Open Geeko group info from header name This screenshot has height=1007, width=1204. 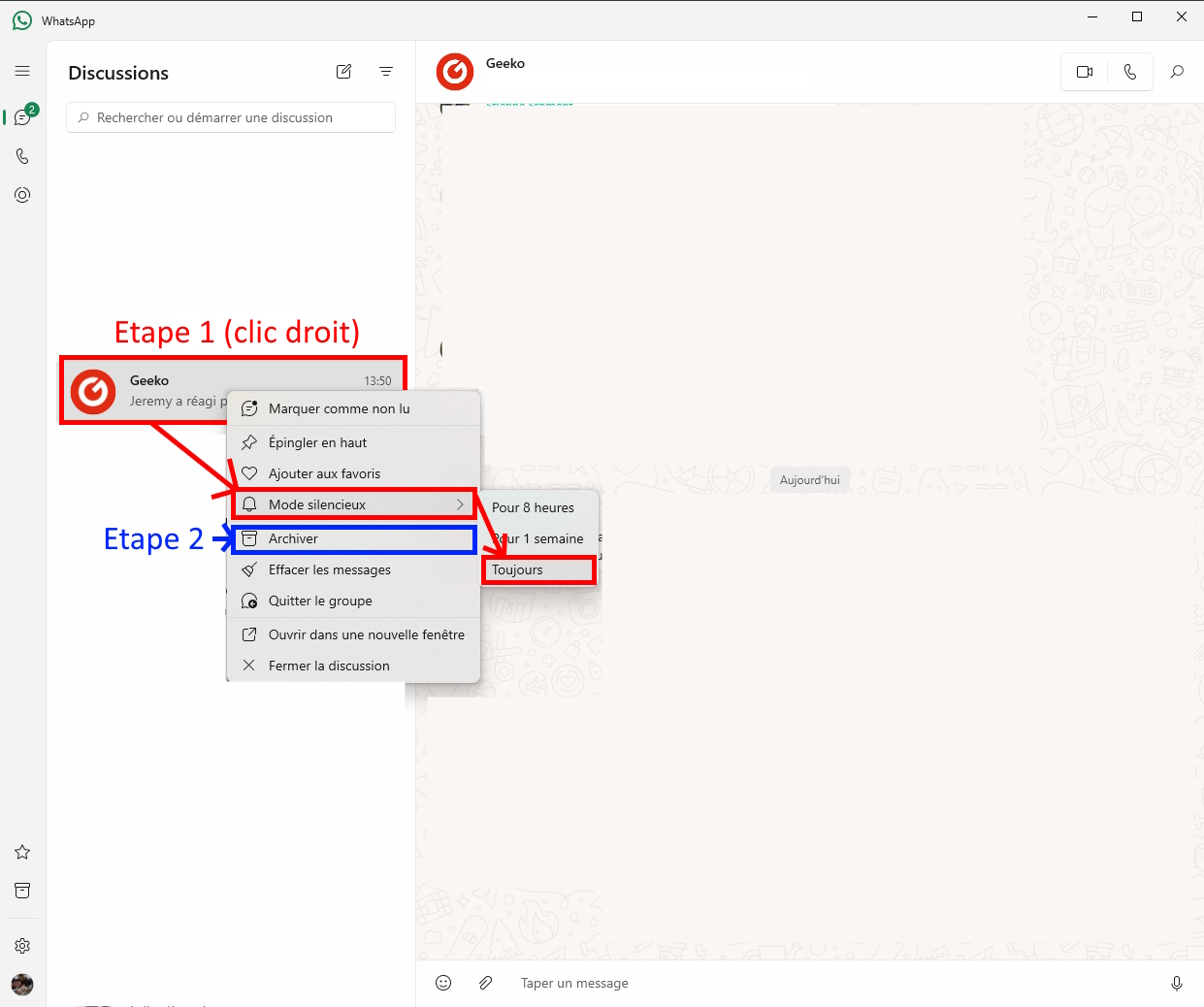point(505,64)
